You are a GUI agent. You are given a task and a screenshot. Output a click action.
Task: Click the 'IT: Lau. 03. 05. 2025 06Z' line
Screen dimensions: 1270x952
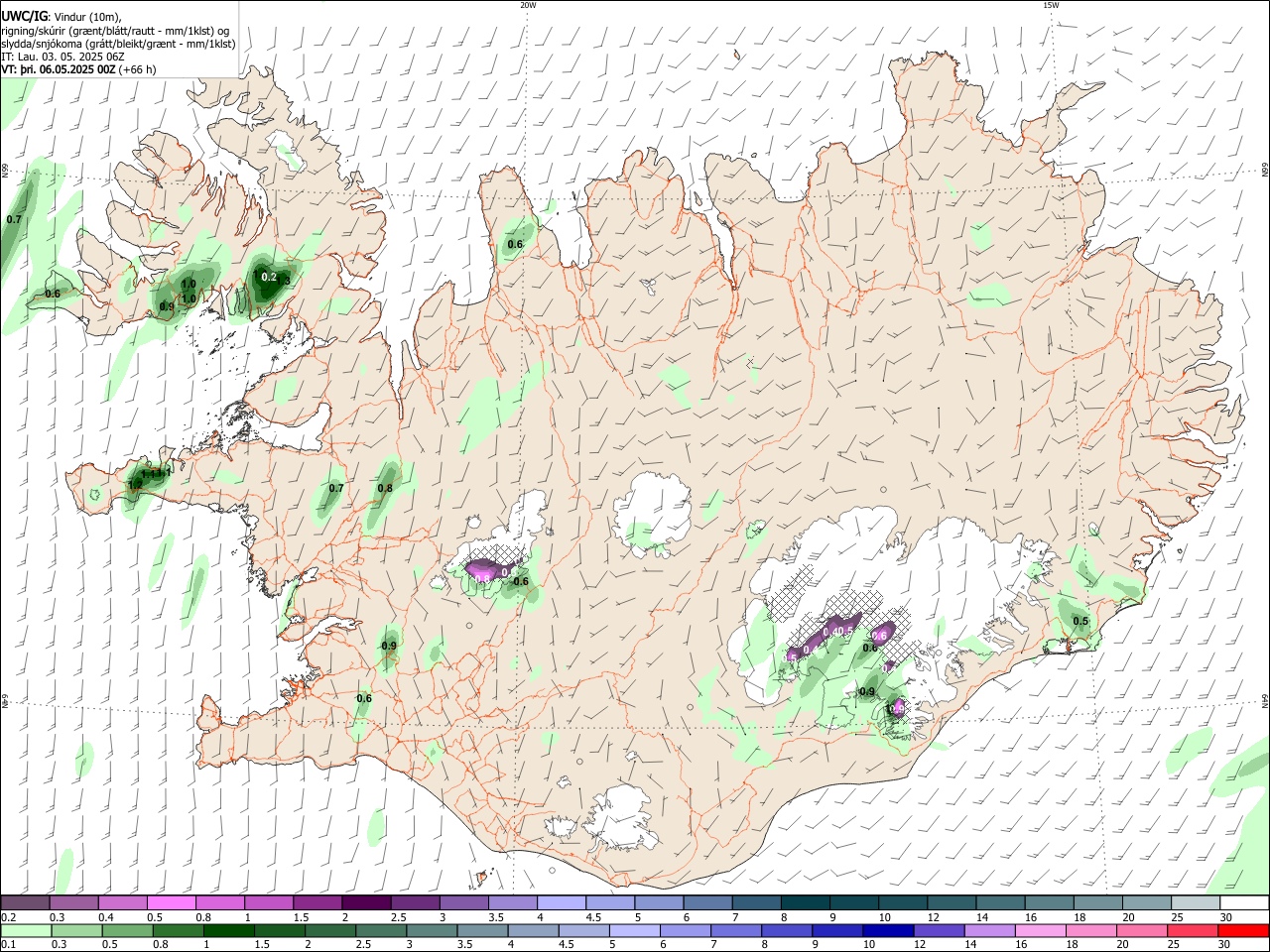[x=63, y=57]
